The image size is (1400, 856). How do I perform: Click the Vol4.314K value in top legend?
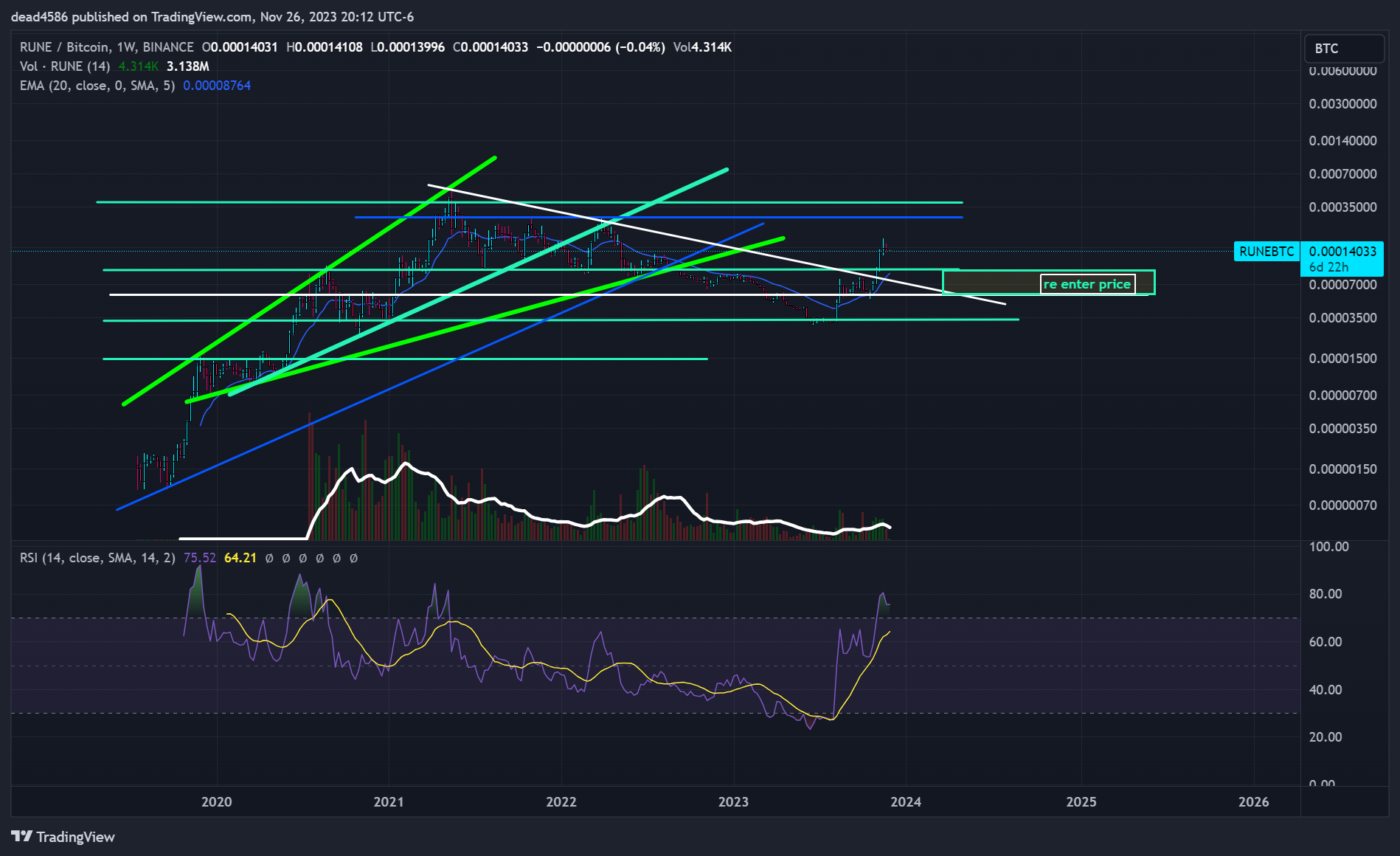point(702,47)
